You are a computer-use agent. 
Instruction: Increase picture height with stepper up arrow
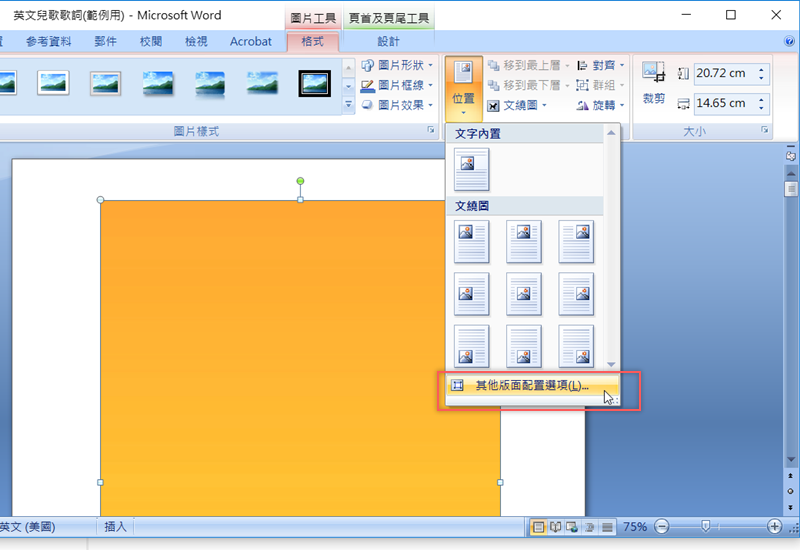761,69
